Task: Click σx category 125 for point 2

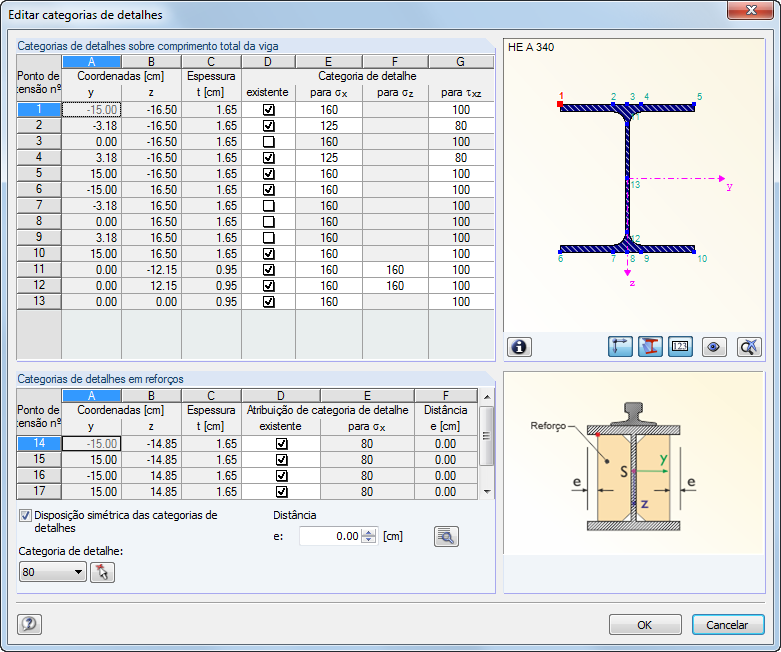Action: pyautogui.click(x=329, y=126)
